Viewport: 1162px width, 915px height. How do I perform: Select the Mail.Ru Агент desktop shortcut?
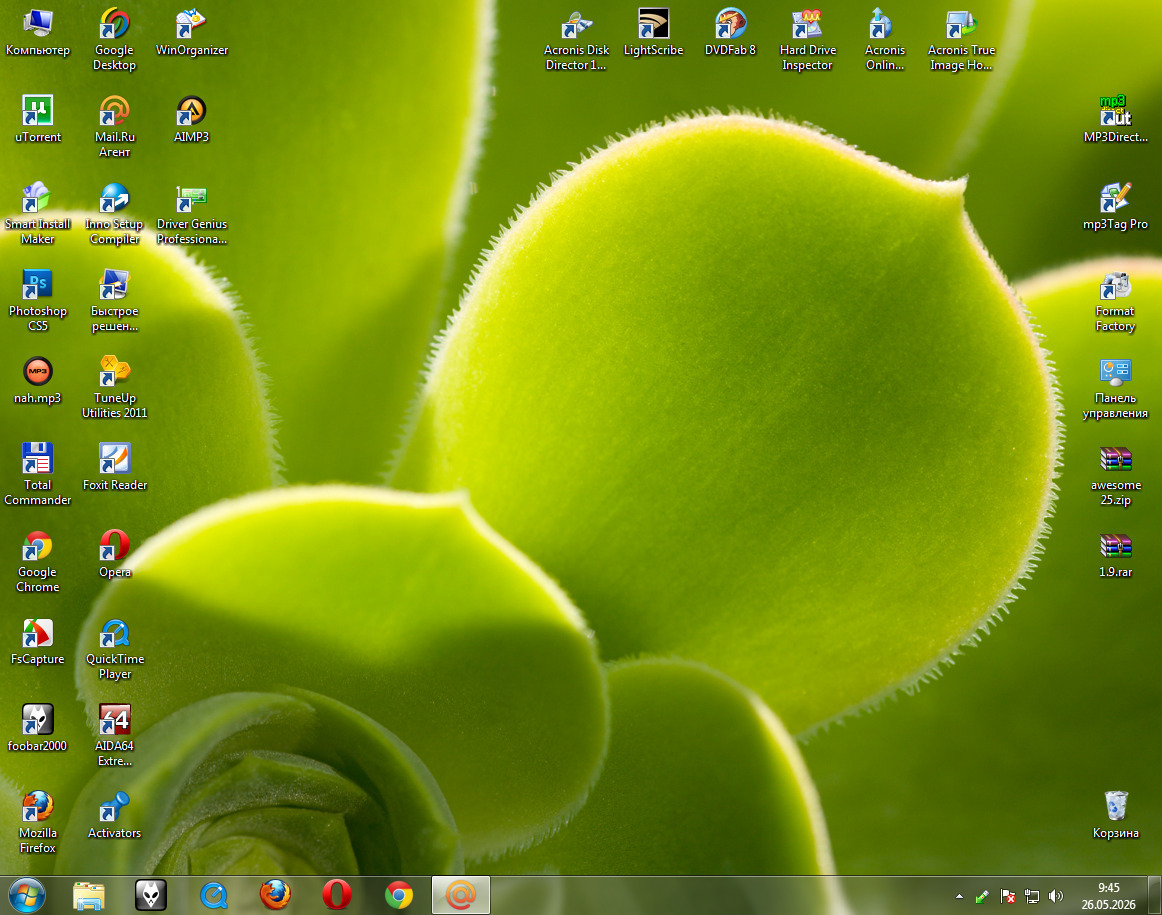(x=114, y=126)
